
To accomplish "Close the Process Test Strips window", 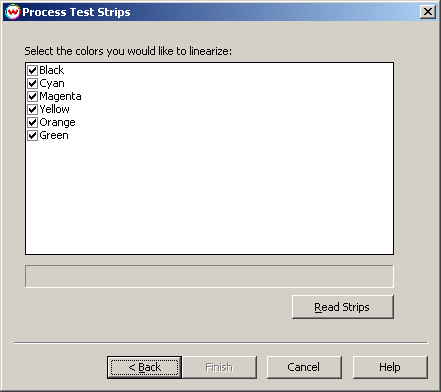I will [428, 12].
